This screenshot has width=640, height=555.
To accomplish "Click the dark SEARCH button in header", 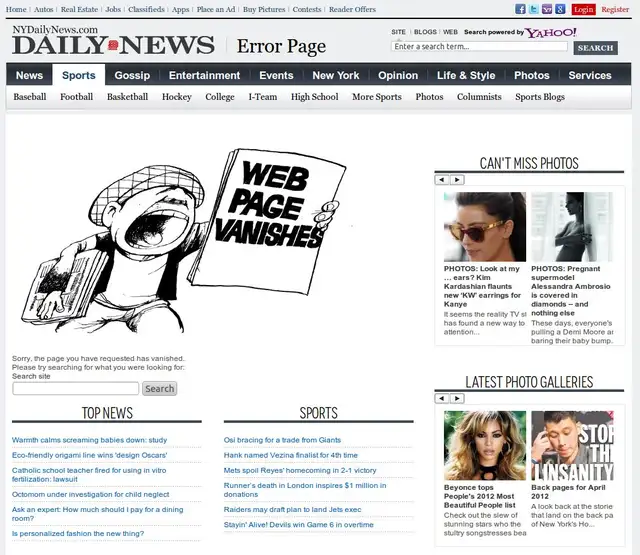I will (x=596, y=48).
